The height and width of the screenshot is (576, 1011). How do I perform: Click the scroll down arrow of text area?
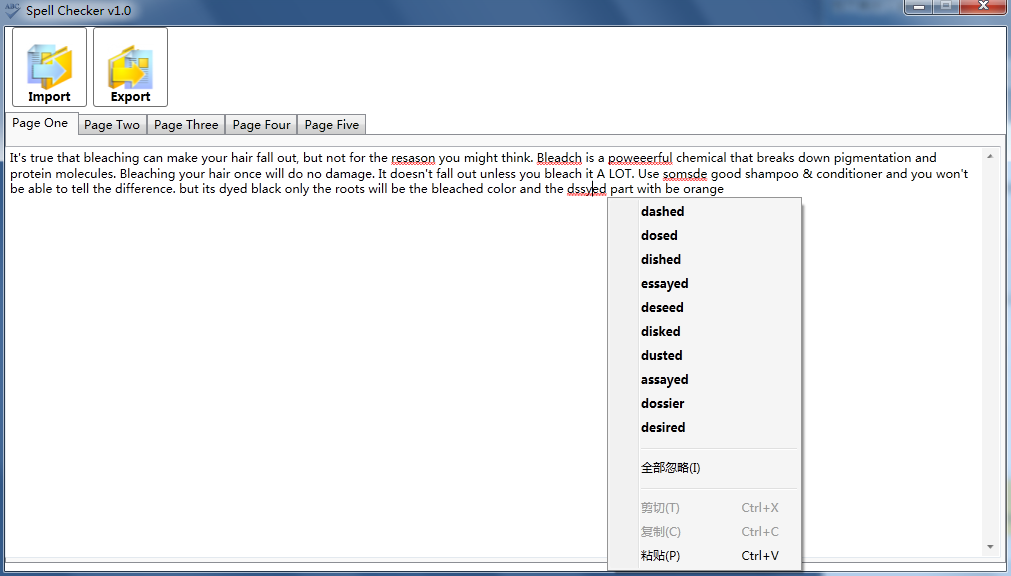[989, 547]
